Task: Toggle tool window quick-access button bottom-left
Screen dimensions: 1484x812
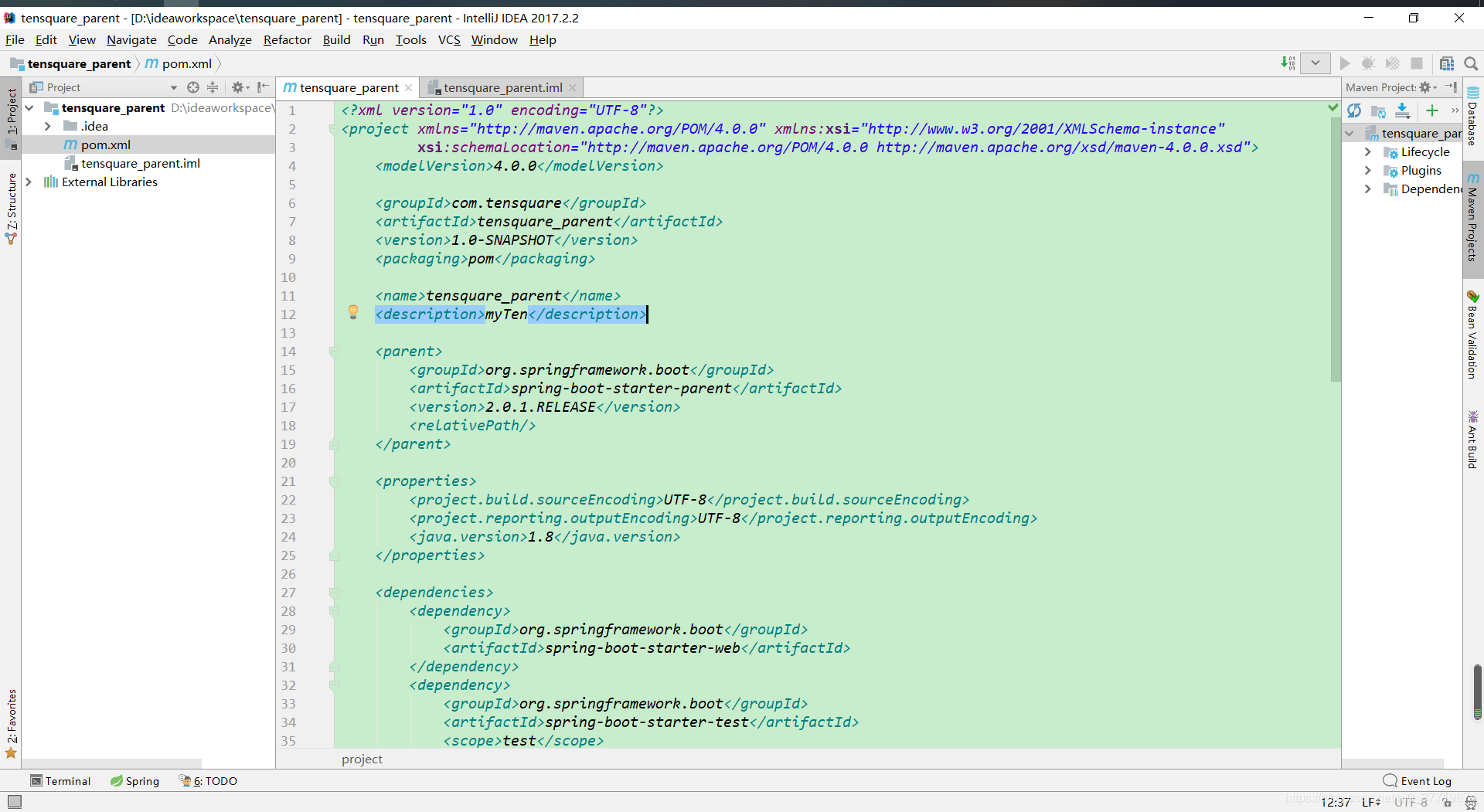Action: point(15,802)
